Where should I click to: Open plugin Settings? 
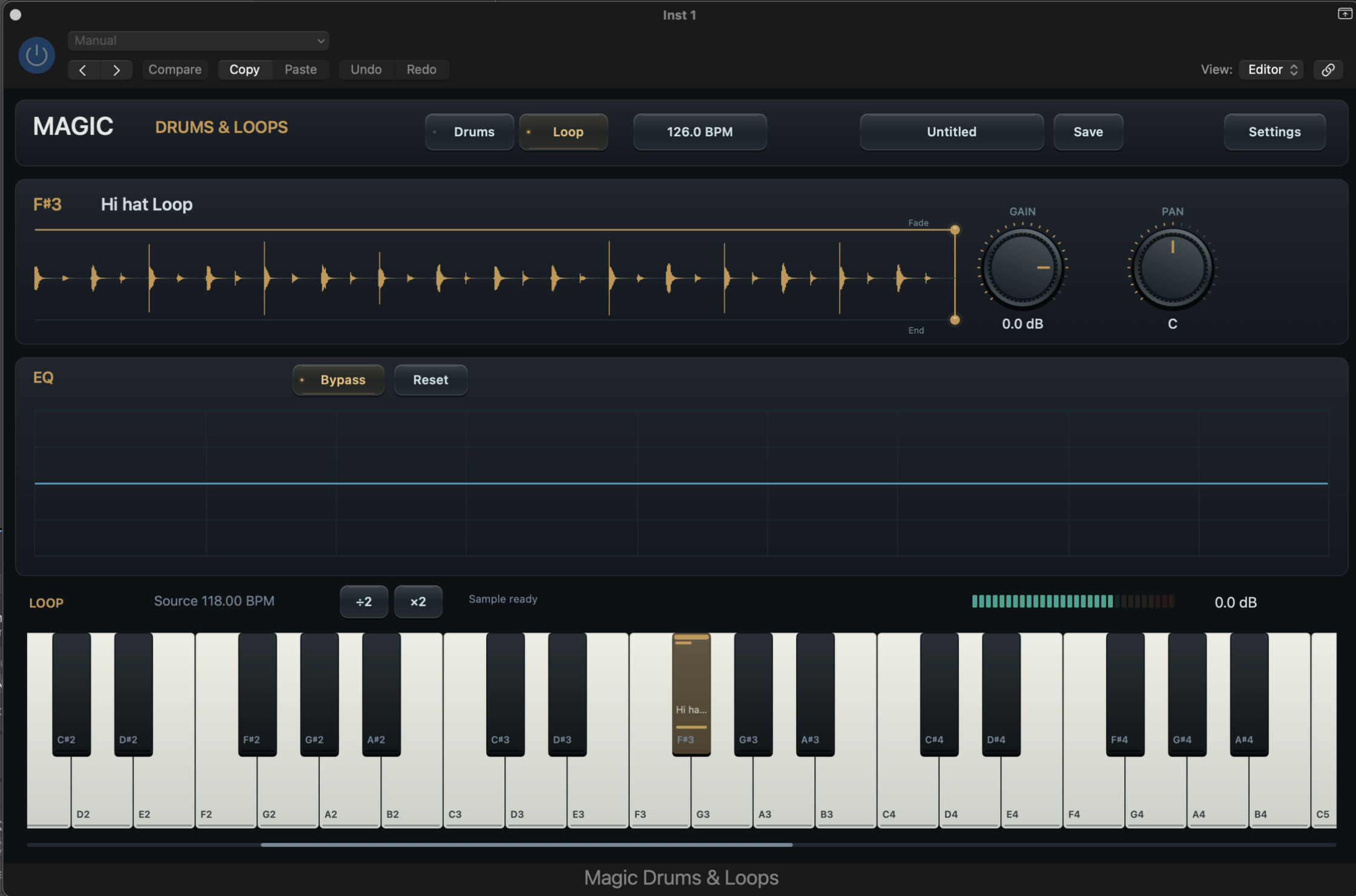(x=1275, y=131)
